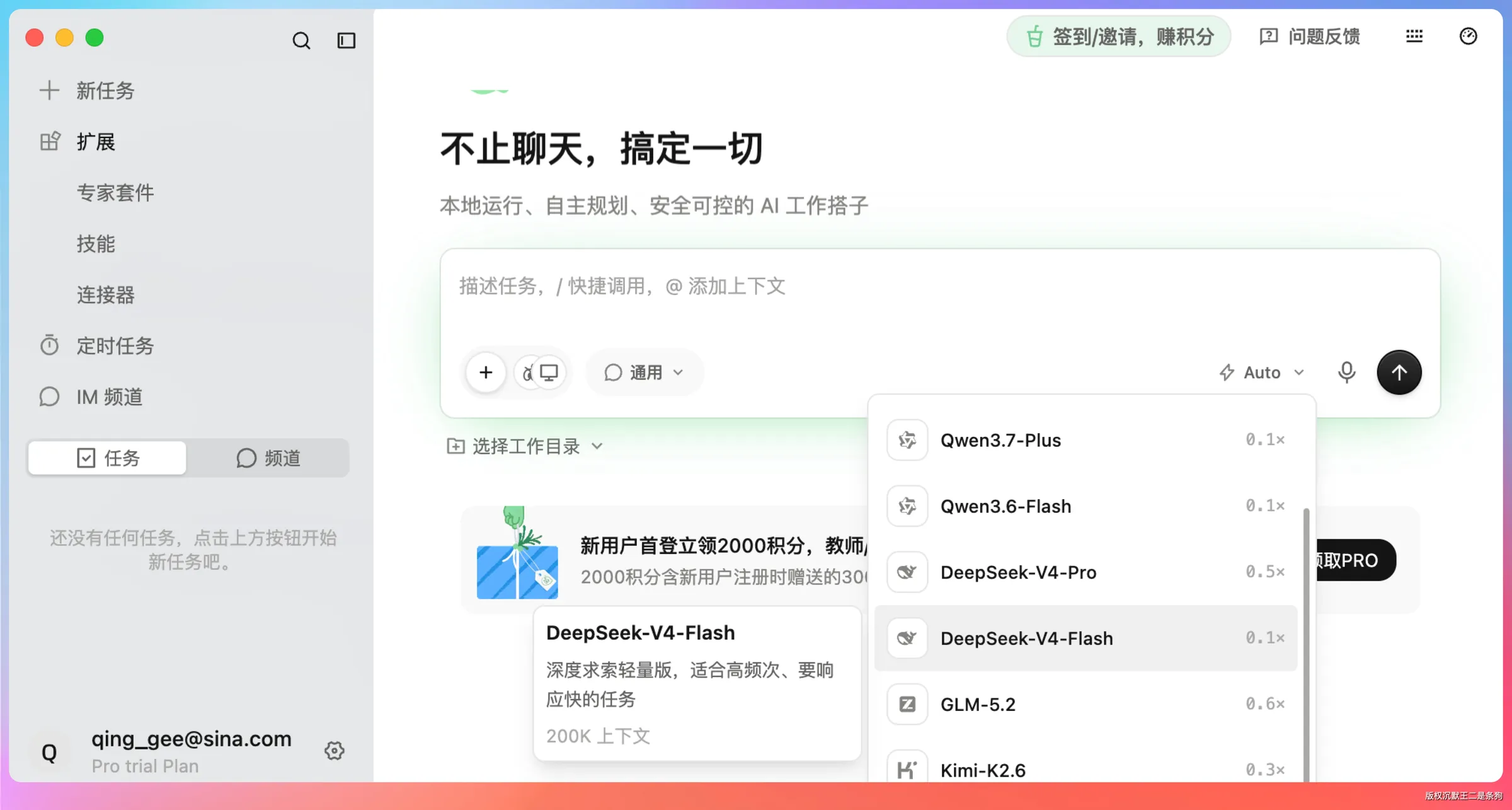Click the microphone voice input icon

pos(1346,372)
